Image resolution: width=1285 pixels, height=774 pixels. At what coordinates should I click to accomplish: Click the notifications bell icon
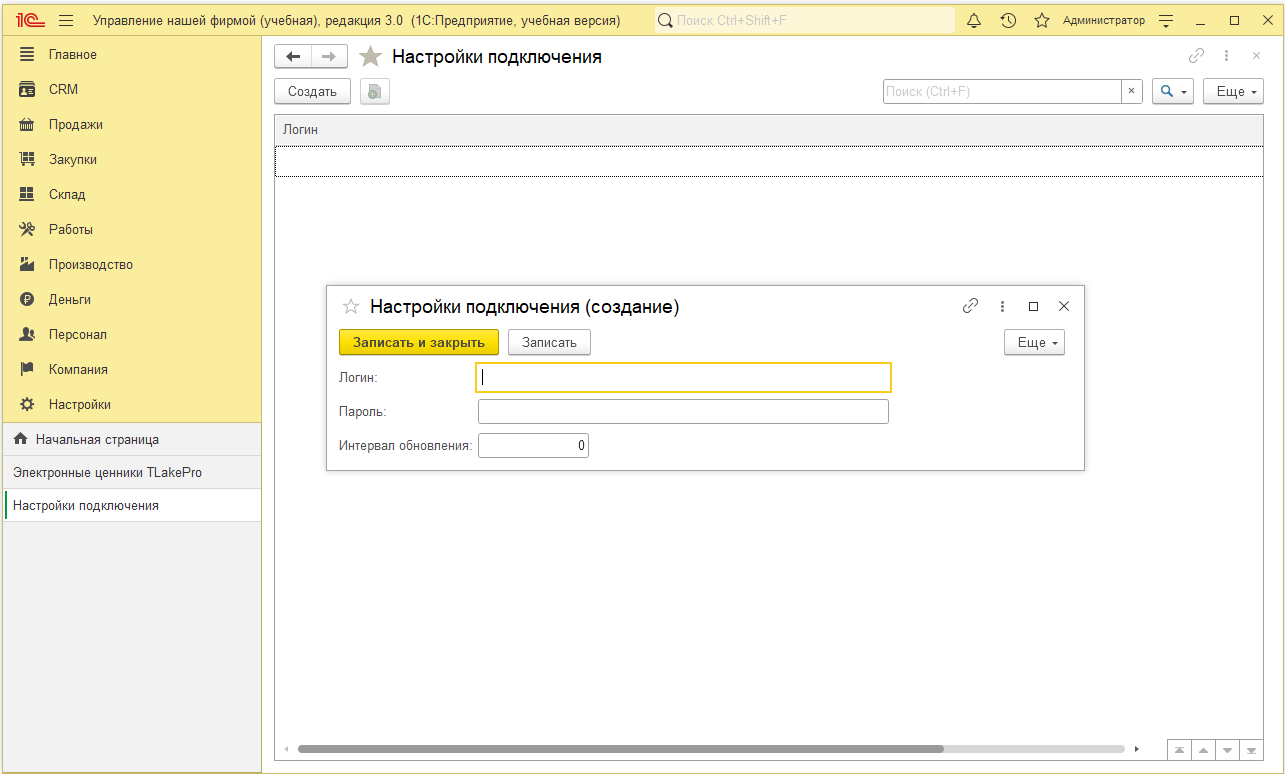pyautogui.click(x=974, y=20)
